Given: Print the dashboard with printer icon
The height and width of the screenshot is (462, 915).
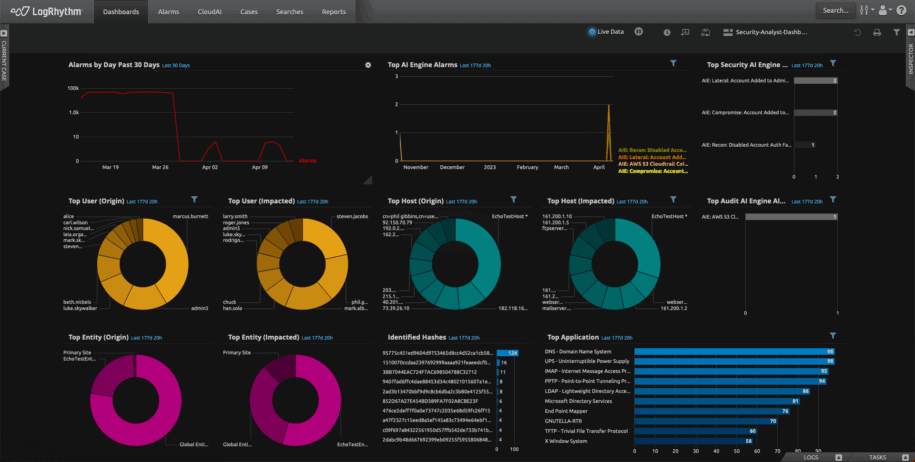Looking at the screenshot, I should coord(876,33).
